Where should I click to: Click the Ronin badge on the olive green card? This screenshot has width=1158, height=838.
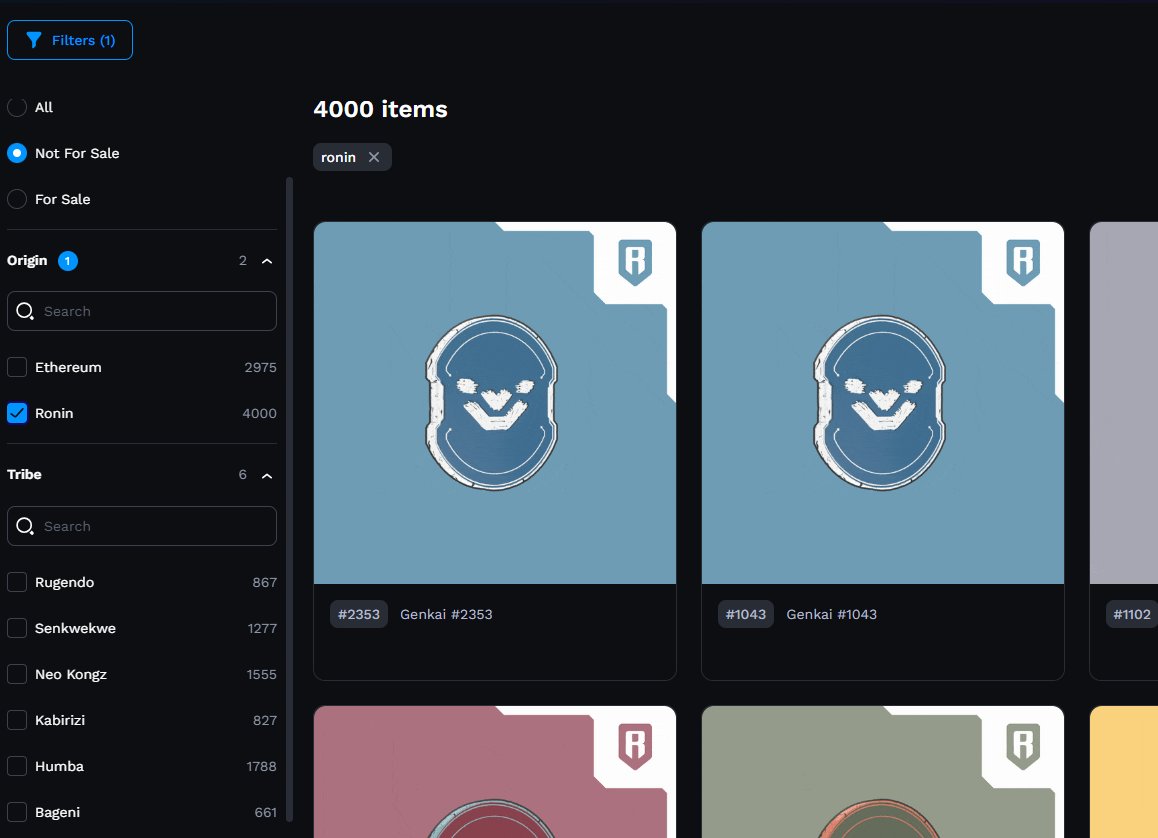coord(1023,746)
